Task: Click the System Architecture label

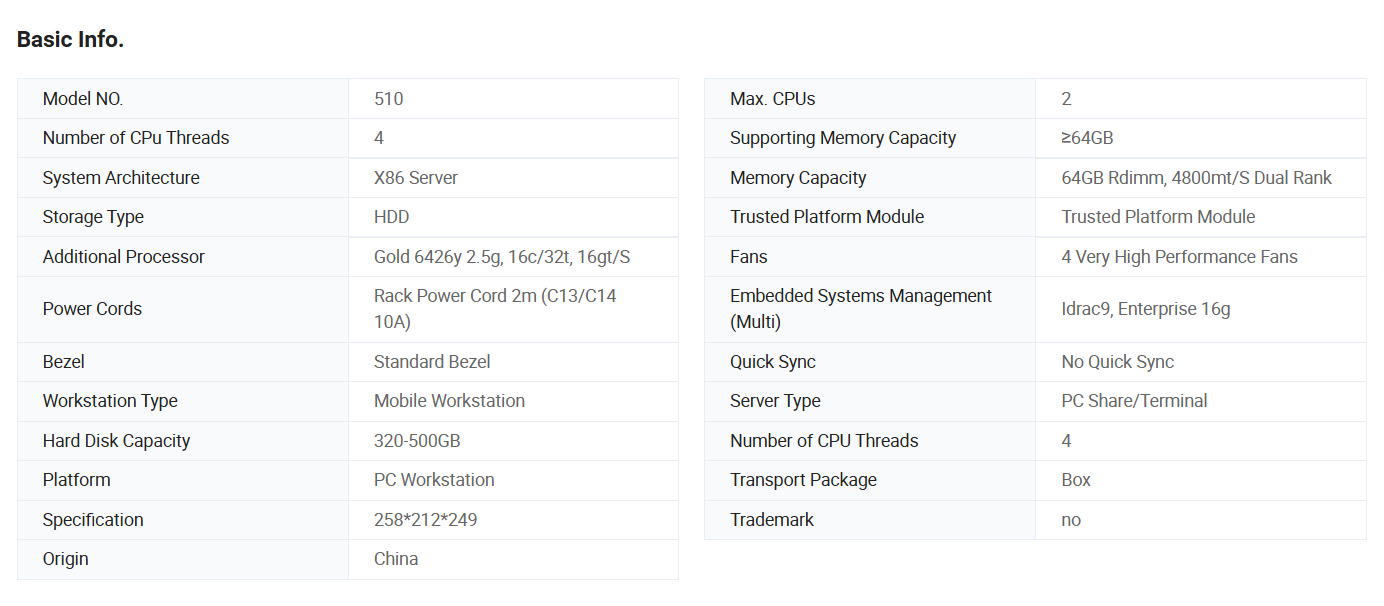Action: click(121, 178)
